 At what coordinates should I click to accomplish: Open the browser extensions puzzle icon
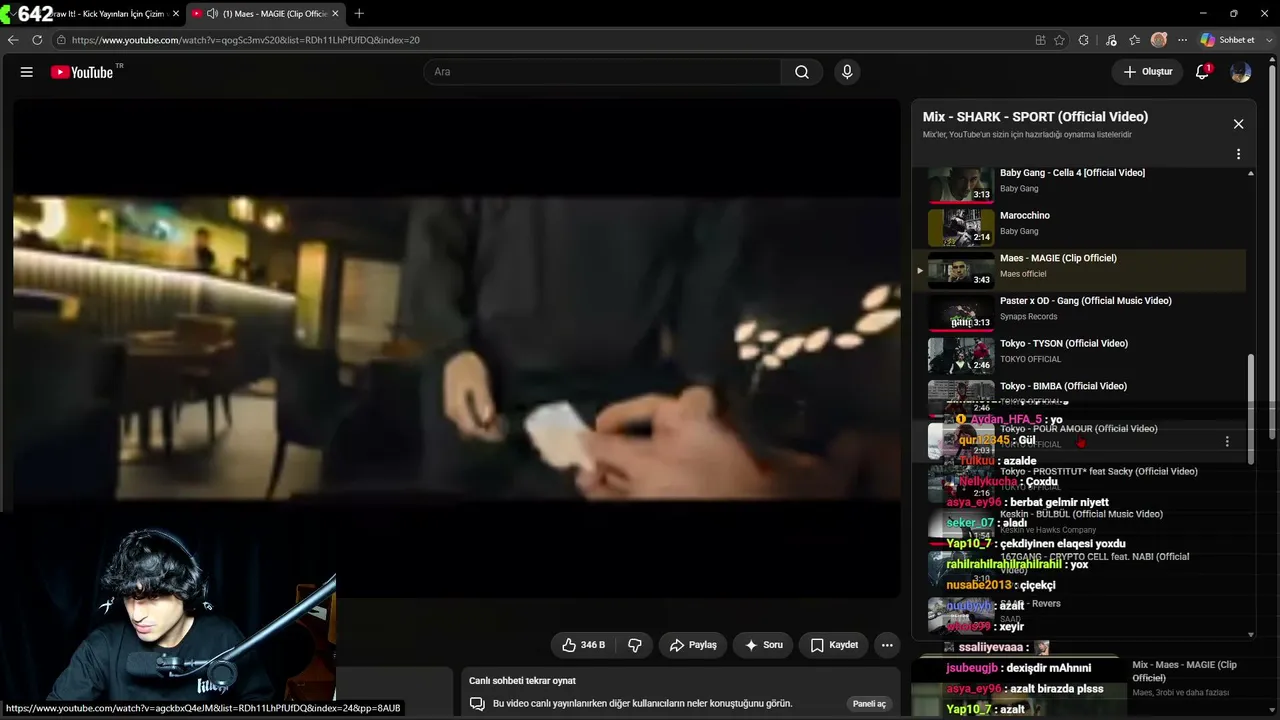tap(1084, 40)
